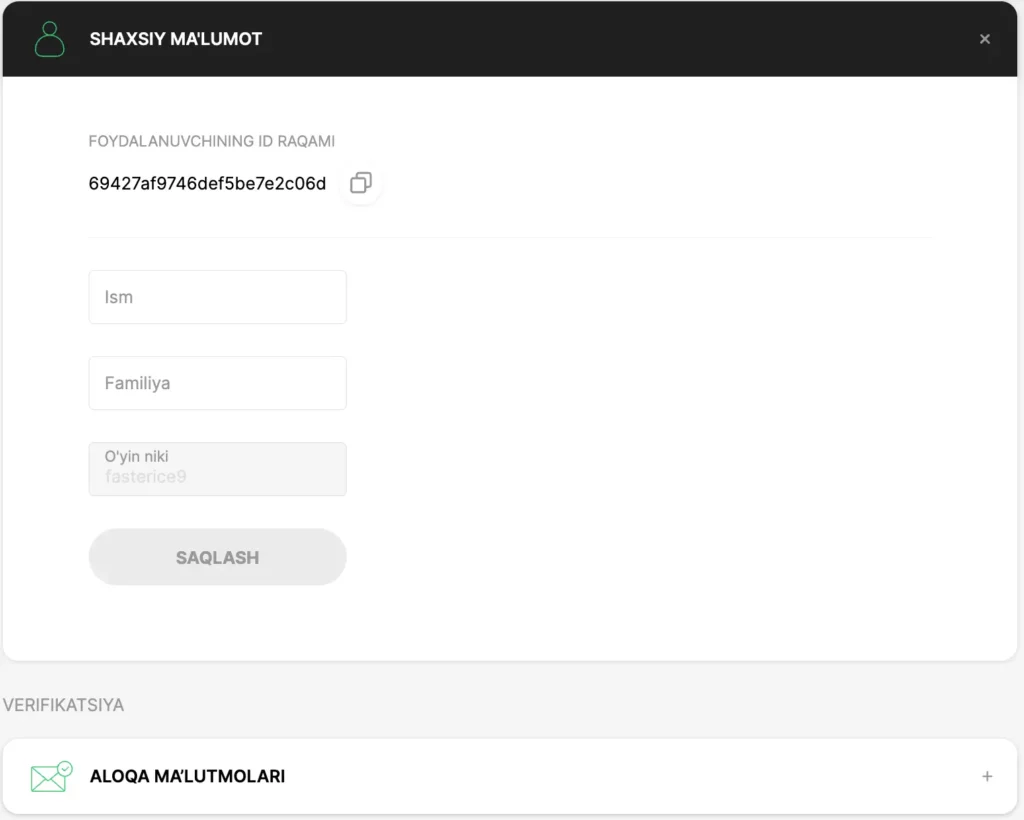Click the FOYDALANUVCHINING ID RAQAMI label

tap(211, 141)
